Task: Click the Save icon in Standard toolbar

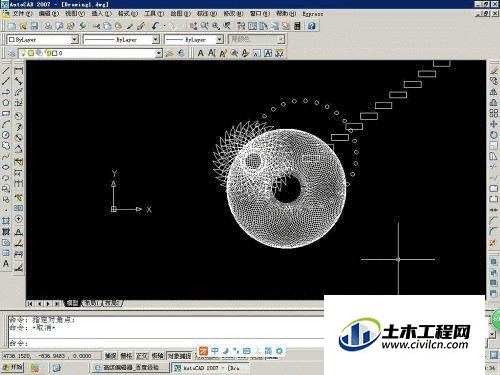Action: coord(34,26)
